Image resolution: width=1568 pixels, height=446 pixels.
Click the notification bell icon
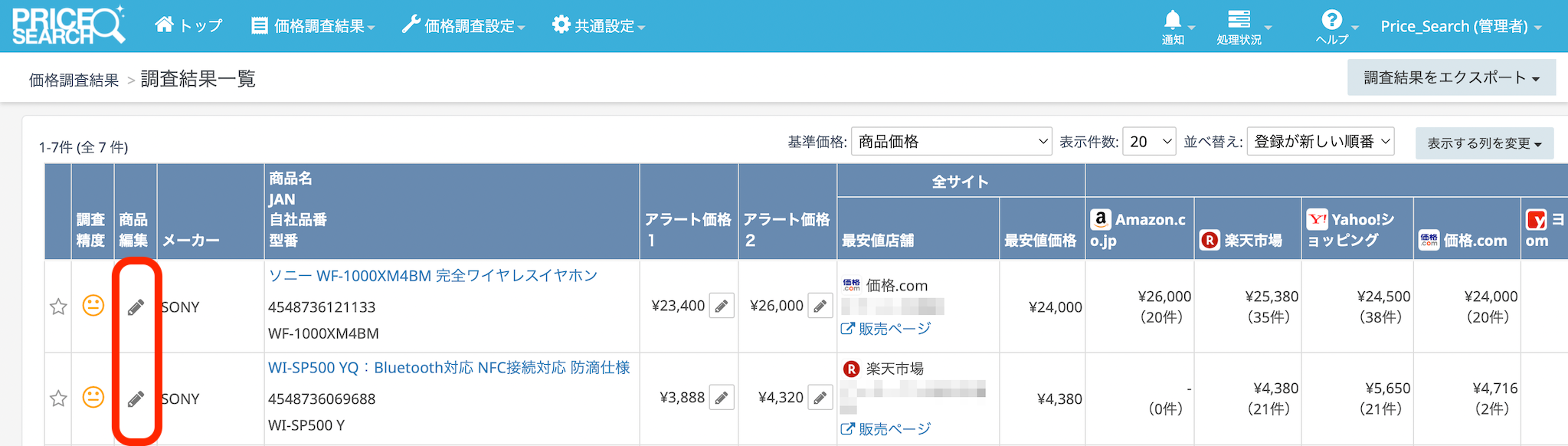tap(1173, 21)
